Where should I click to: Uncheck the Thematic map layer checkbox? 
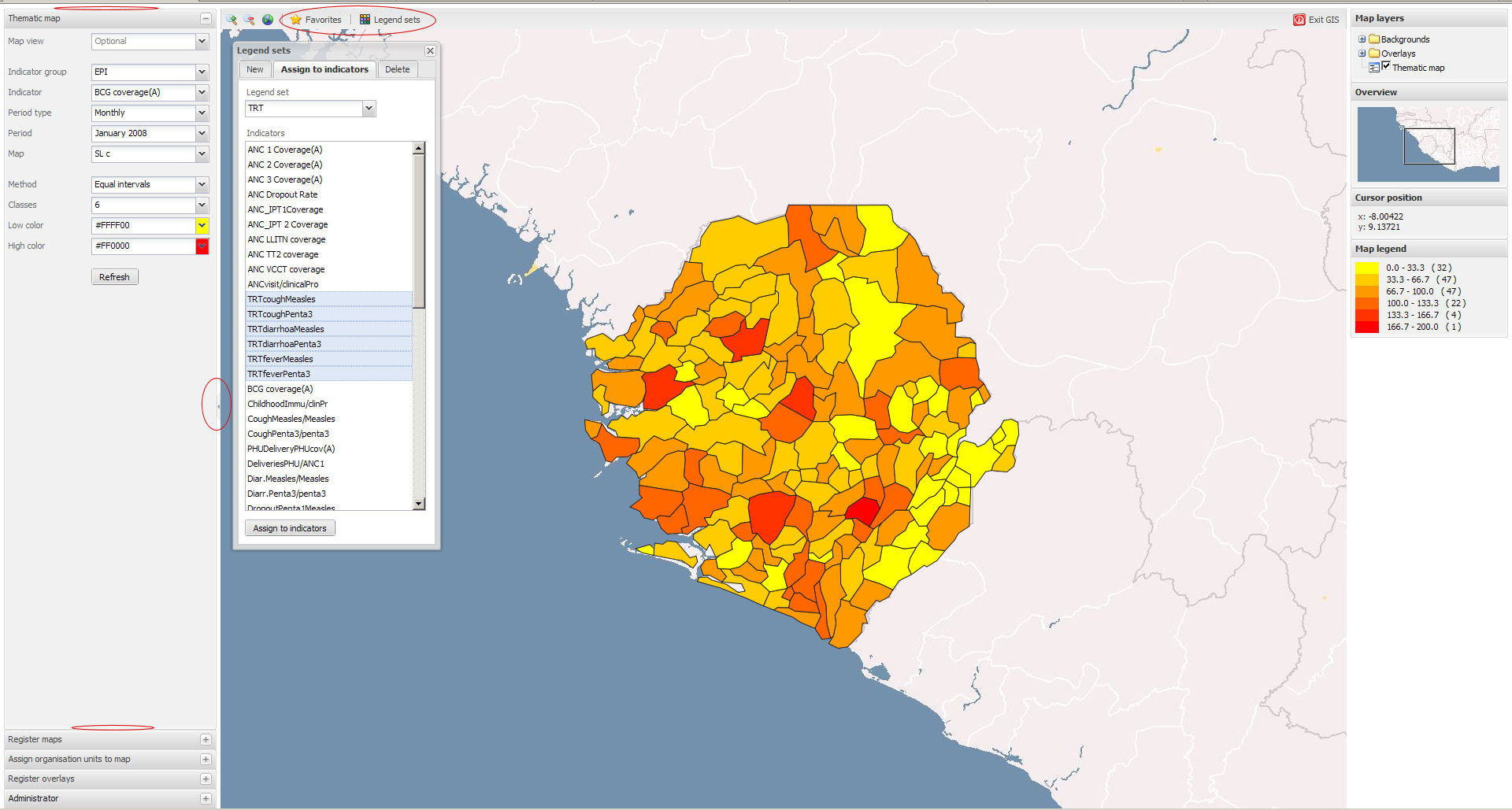(x=1386, y=67)
